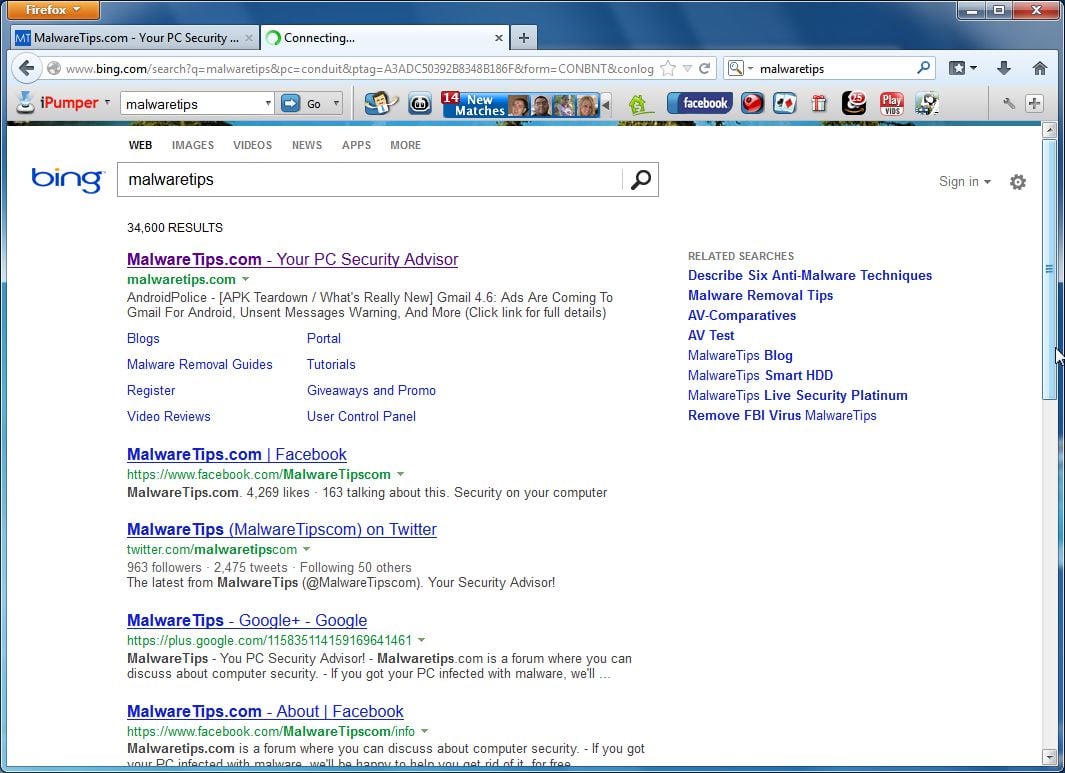Click the soccer player toolbar icon
1065x773 pixels.
pyautogui.click(x=927, y=103)
